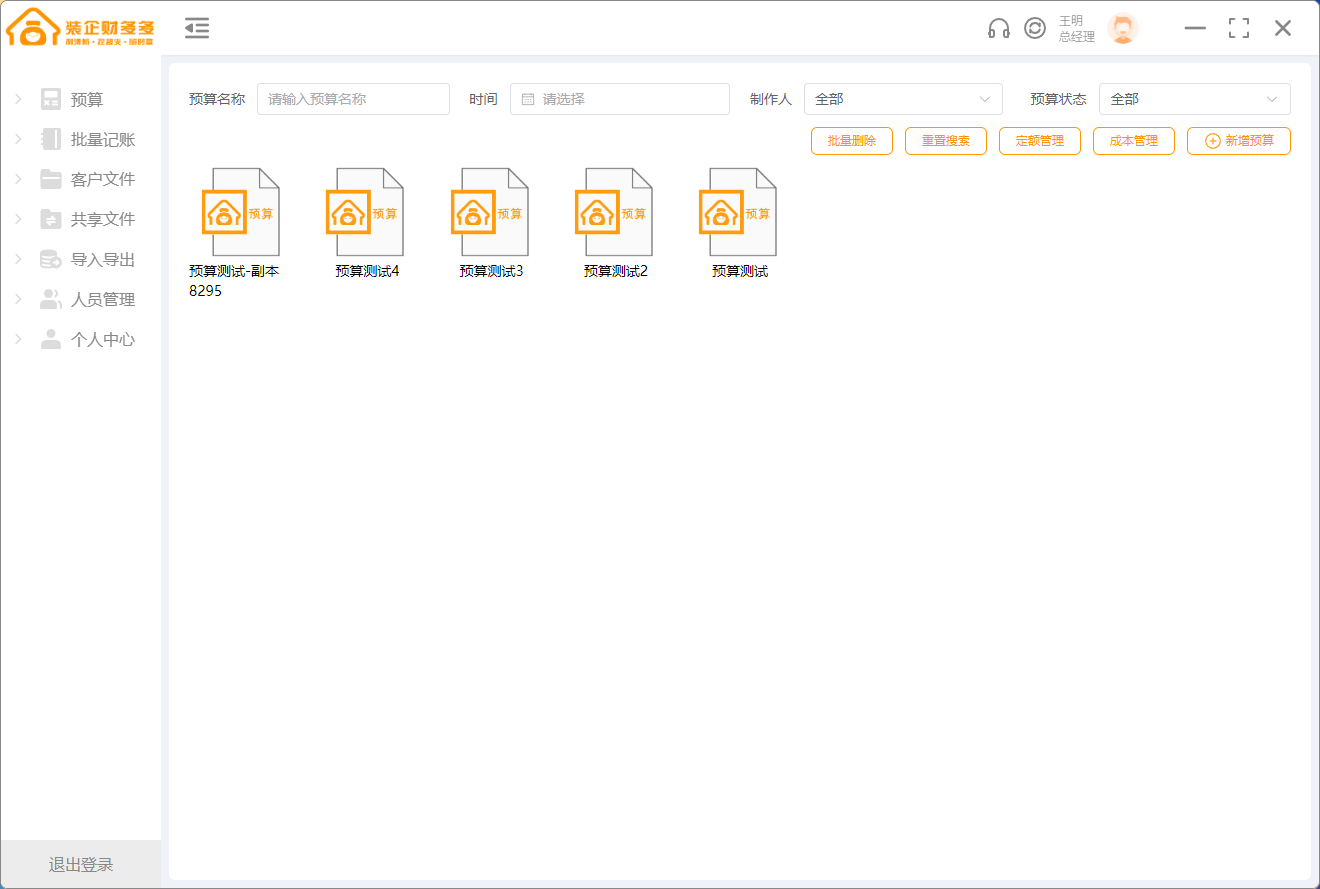The height and width of the screenshot is (889, 1320).
Task: Open the 预算状态 dropdown
Action: pyautogui.click(x=1194, y=99)
